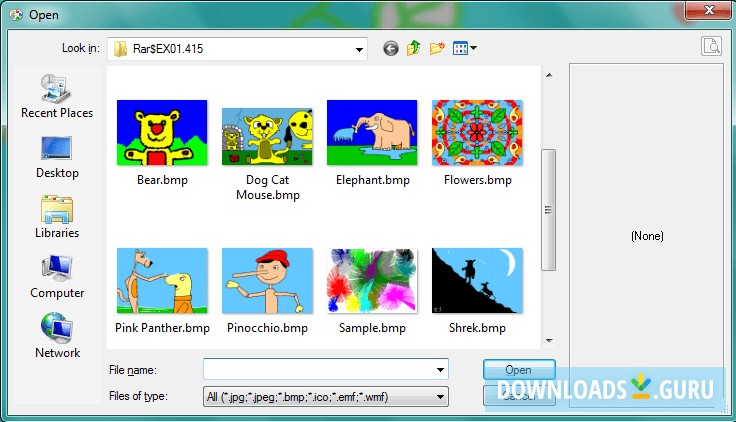Select the Dog Cat Mouse.bmp thumbnail

[x=267, y=137]
